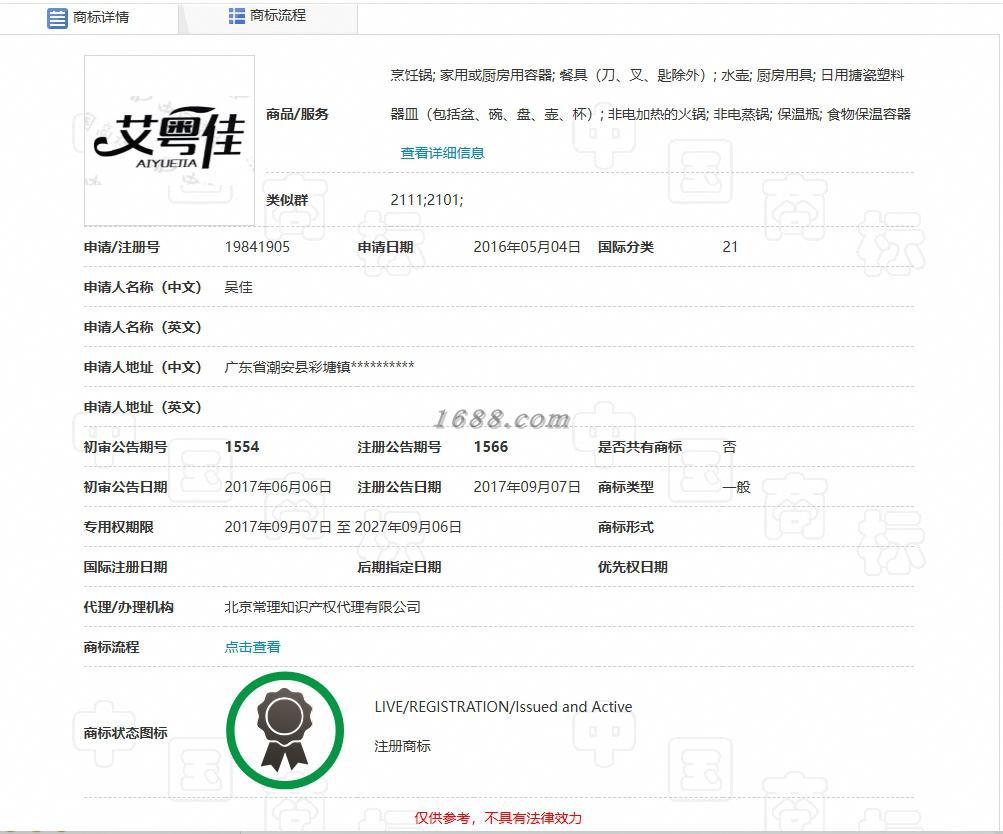Click the 商标详情 list icon

[x=57, y=18]
